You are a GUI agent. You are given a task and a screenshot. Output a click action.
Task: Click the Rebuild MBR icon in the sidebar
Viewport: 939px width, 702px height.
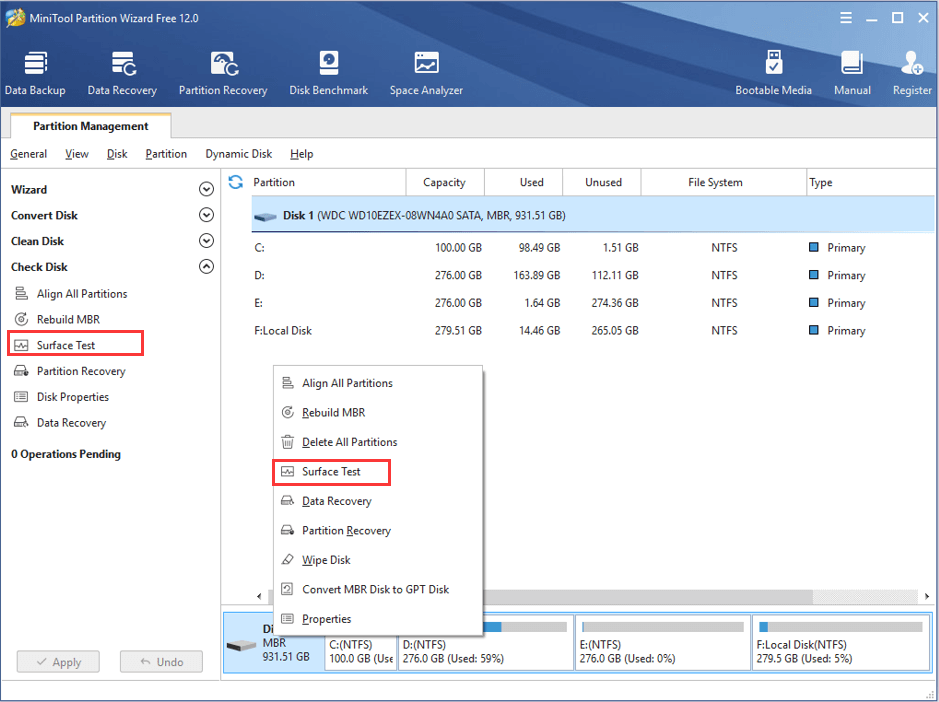coord(21,319)
